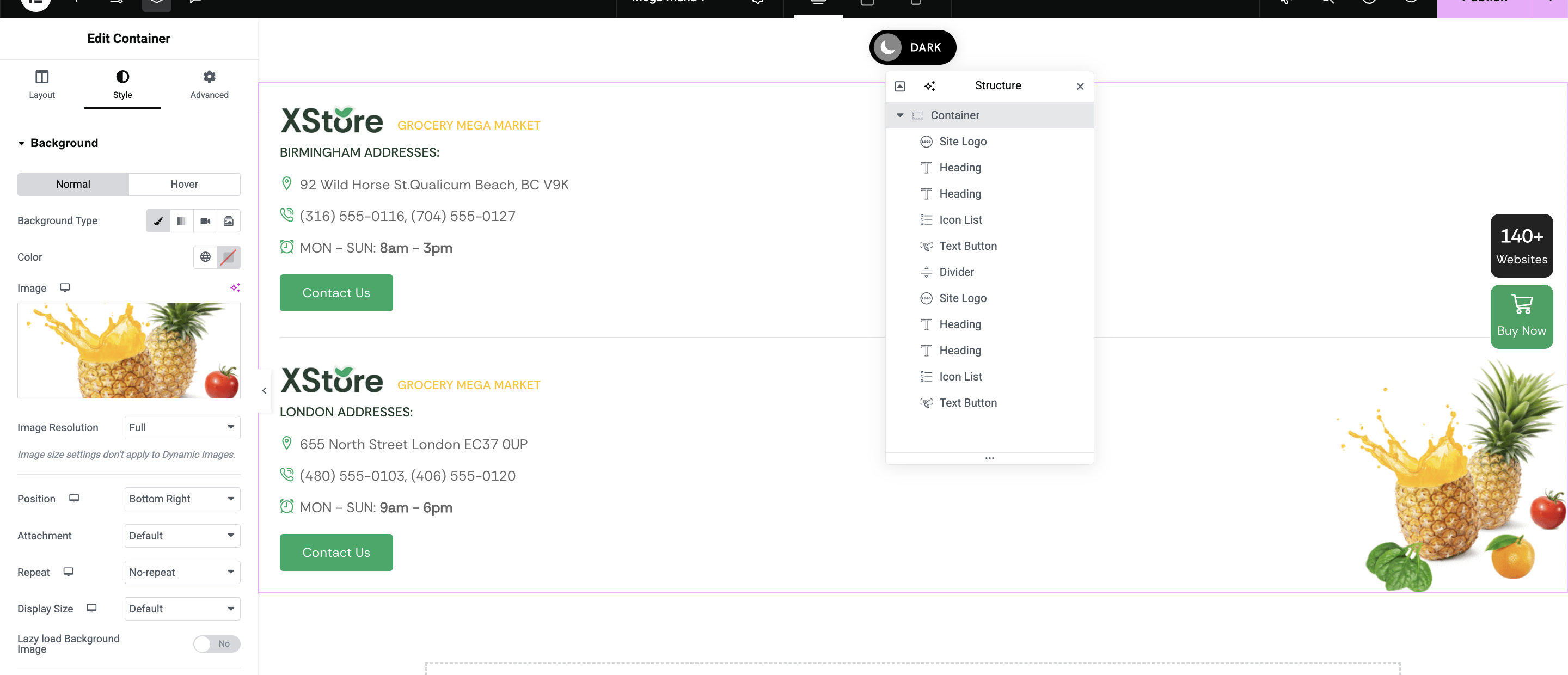Select slideshow background type icon

(228, 221)
